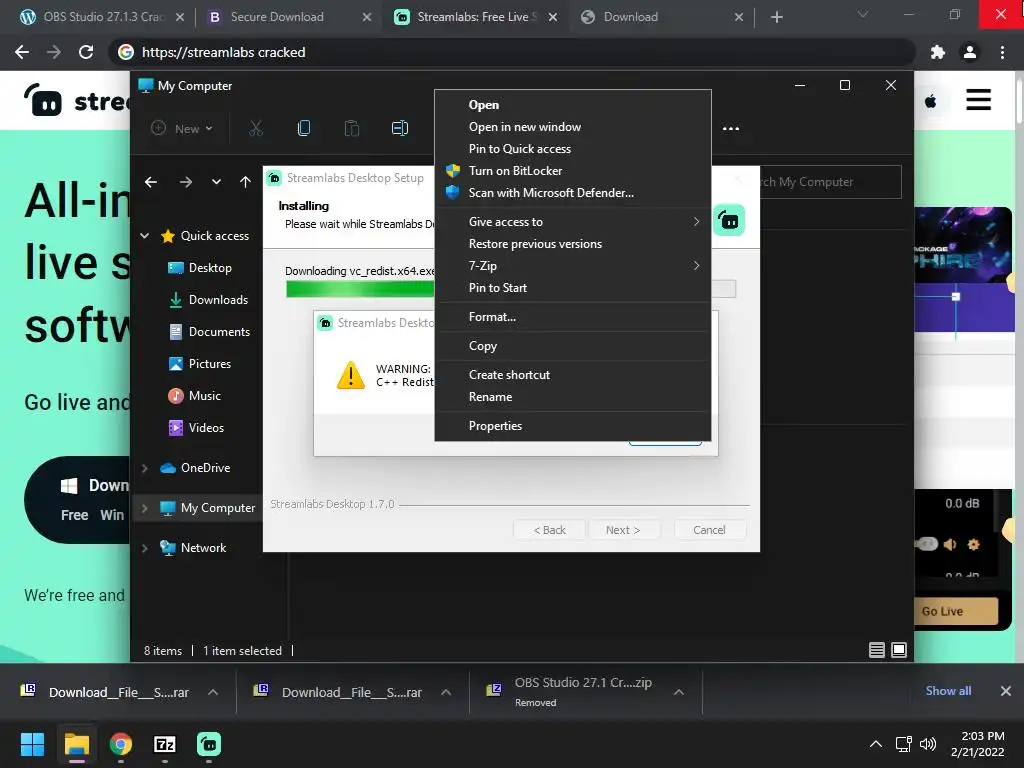
Task: Click the Chrome address bar
Action: tap(513, 52)
